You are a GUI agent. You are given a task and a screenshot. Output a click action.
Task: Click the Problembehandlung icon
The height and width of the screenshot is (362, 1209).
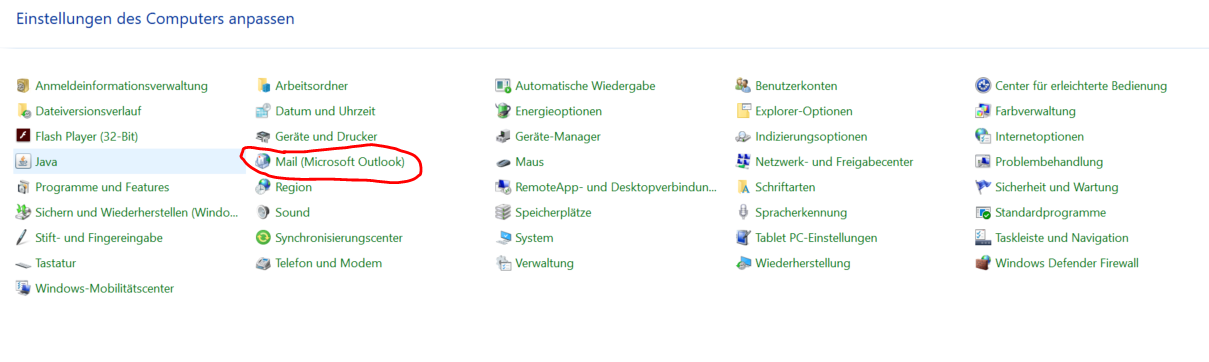point(984,162)
